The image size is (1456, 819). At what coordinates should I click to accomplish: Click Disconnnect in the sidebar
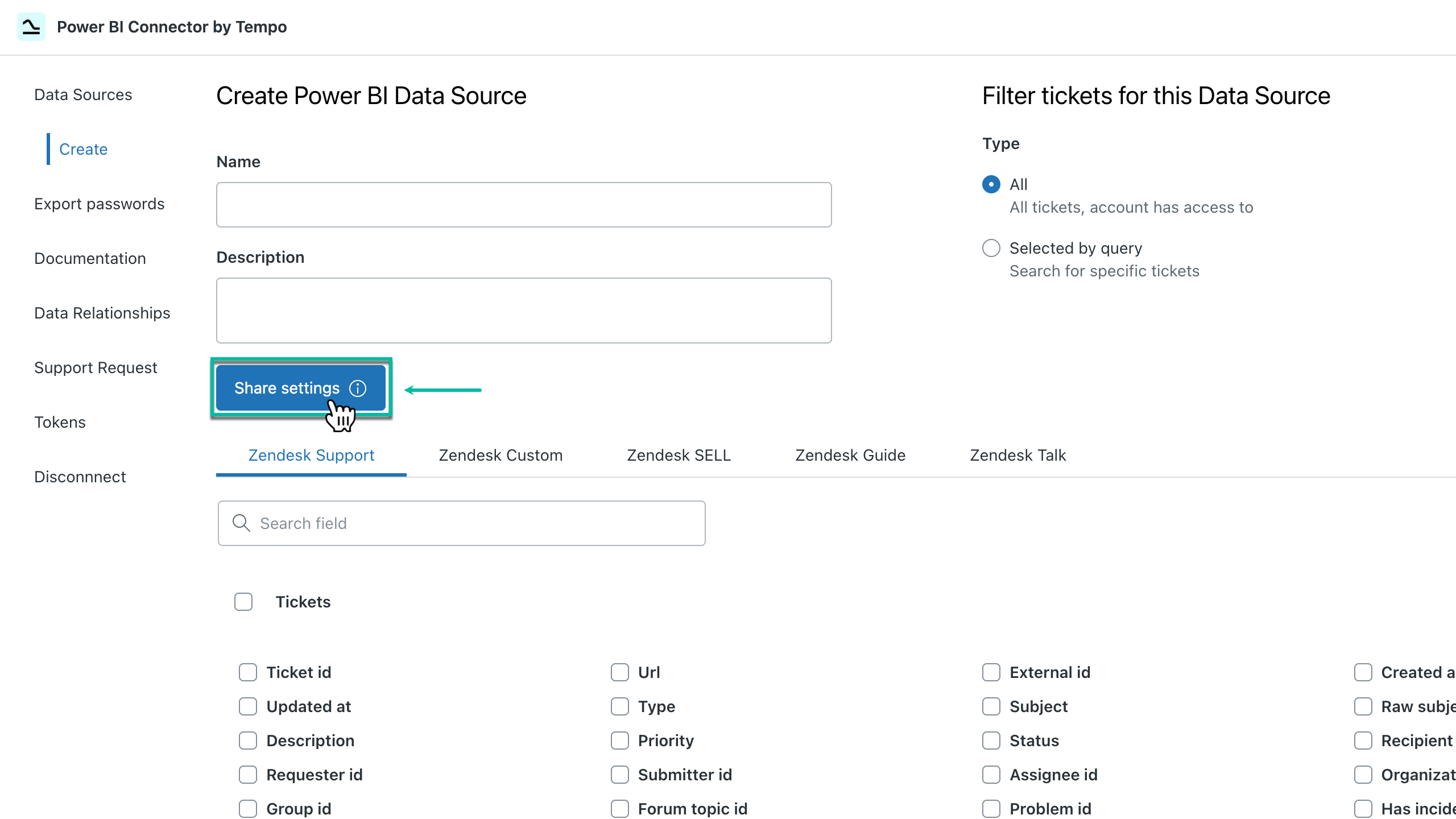pyautogui.click(x=80, y=477)
